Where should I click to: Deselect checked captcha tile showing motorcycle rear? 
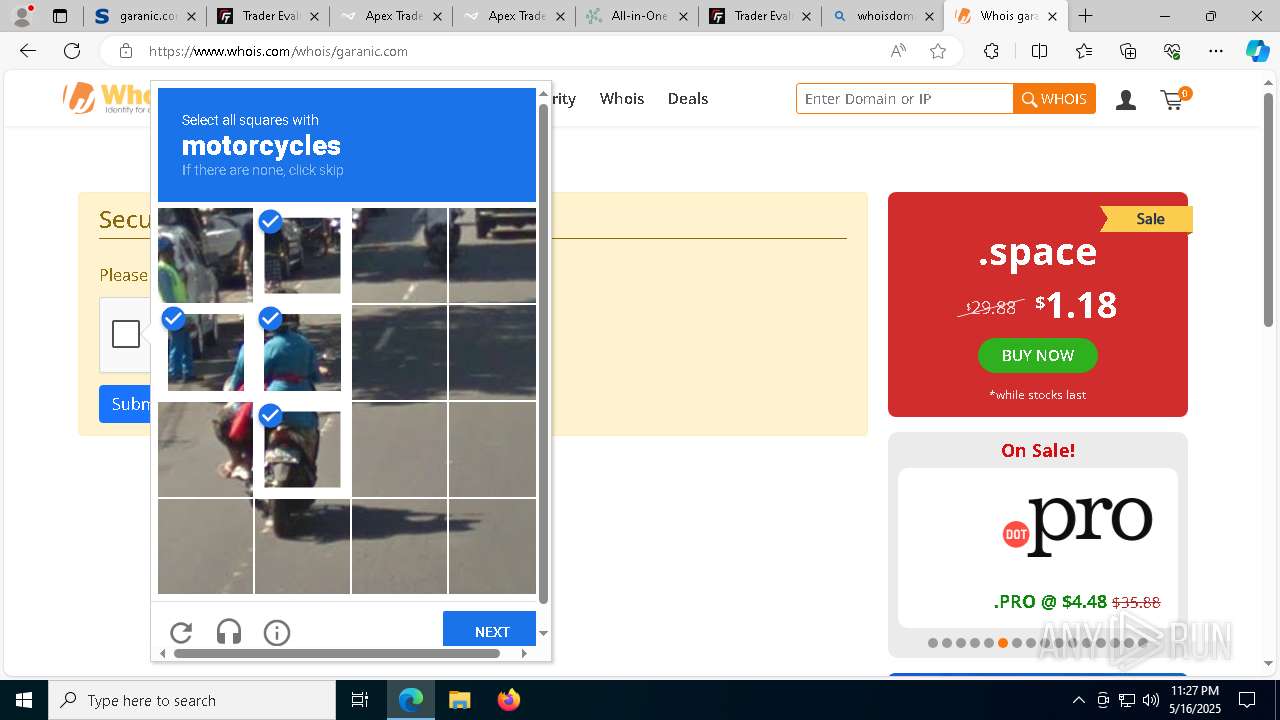[302, 449]
